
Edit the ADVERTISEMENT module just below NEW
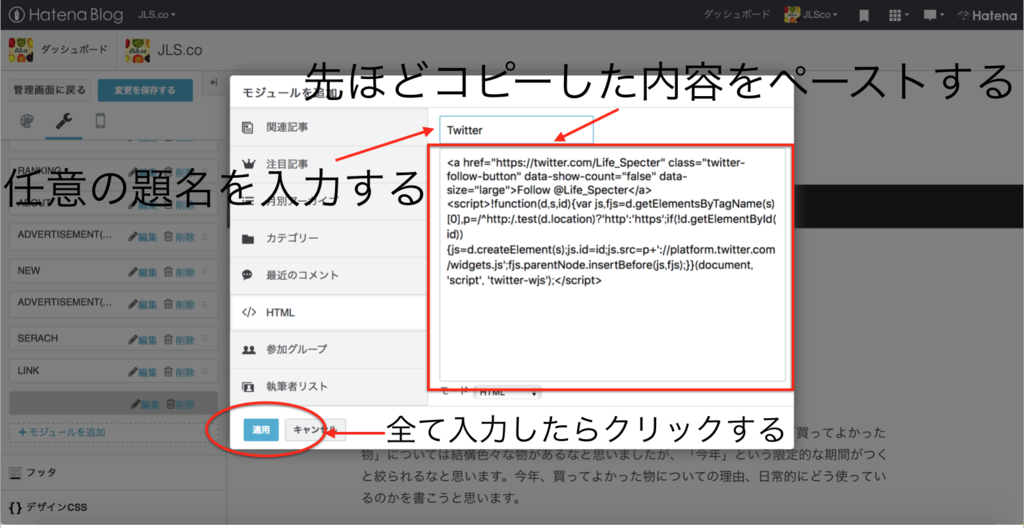pos(143,304)
